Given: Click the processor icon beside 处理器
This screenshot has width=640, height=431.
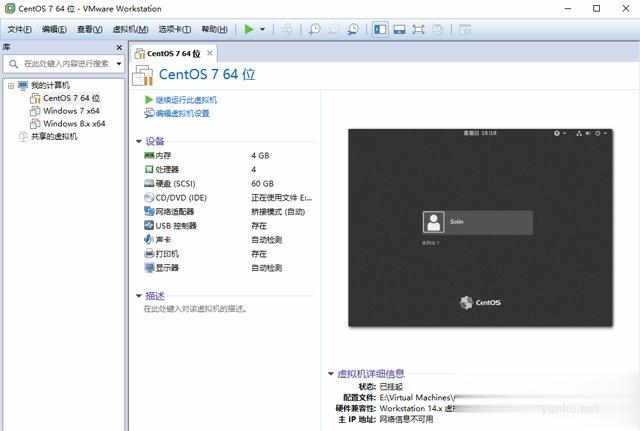Looking at the screenshot, I should click(149, 169).
